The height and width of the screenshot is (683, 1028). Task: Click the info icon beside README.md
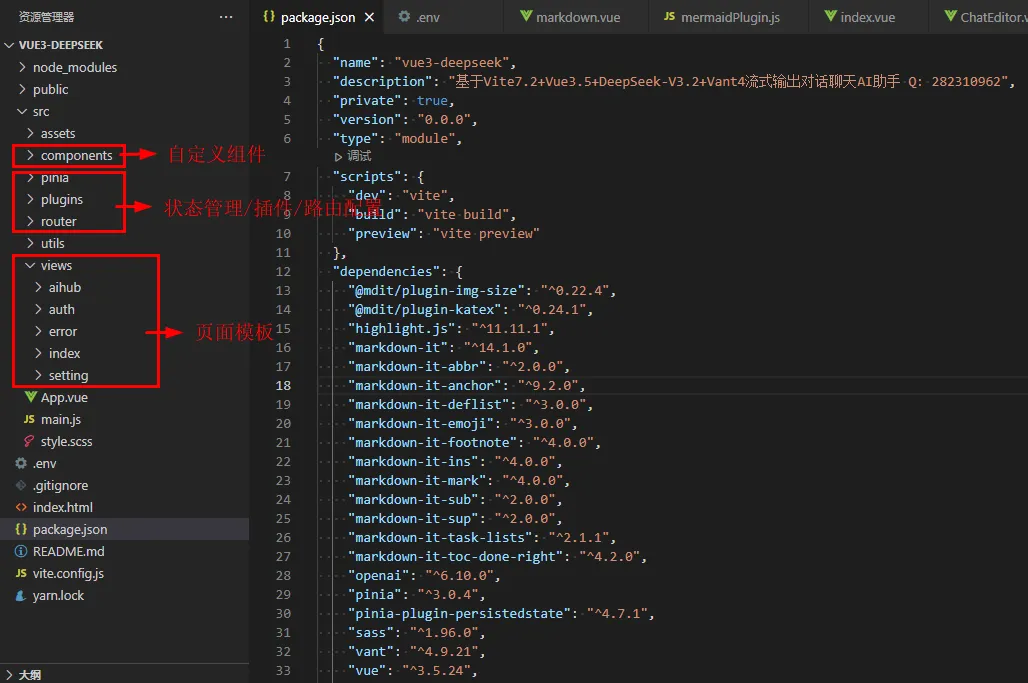click(x=22, y=551)
